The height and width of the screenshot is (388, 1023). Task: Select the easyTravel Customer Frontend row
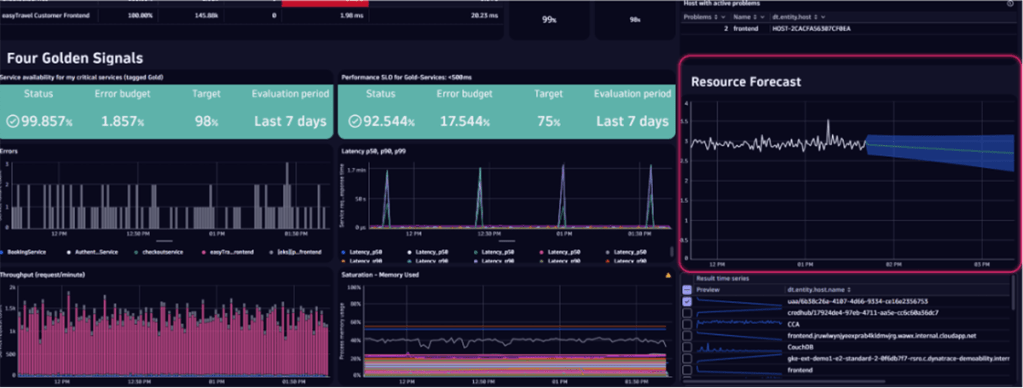tap(251, 15)
